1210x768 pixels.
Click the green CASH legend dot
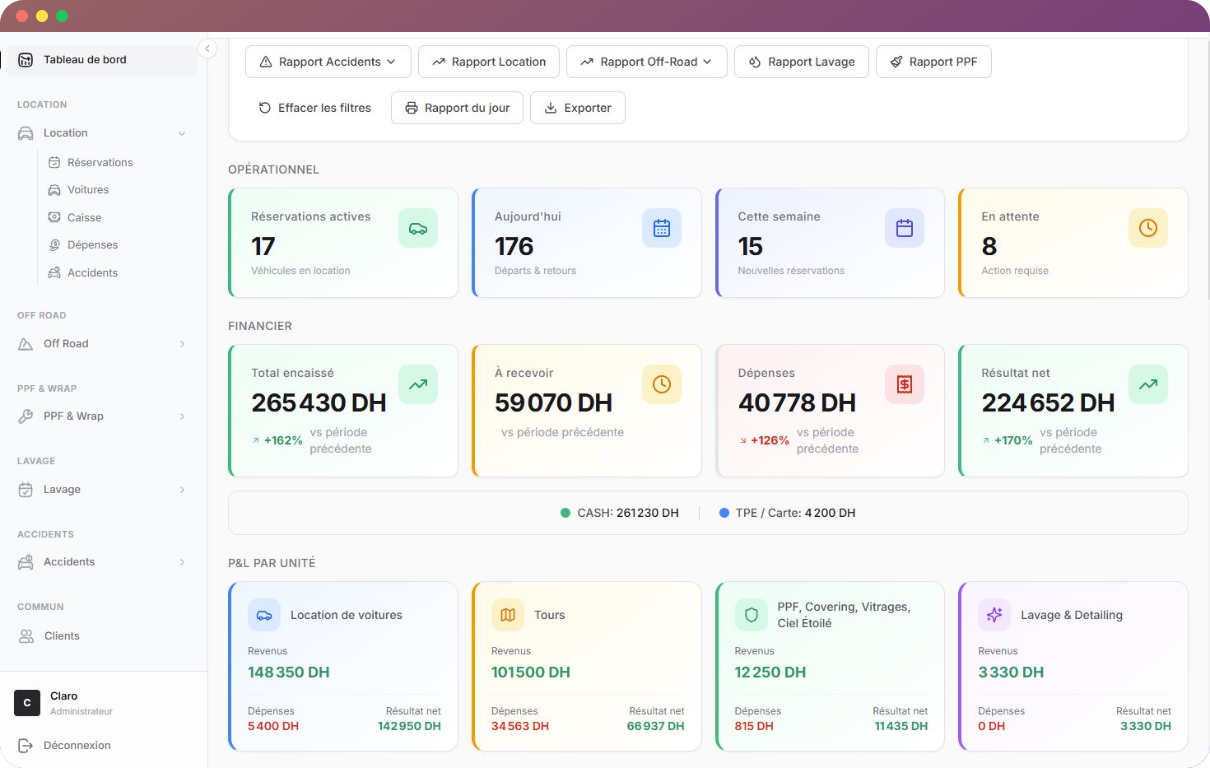click(566, 513)
